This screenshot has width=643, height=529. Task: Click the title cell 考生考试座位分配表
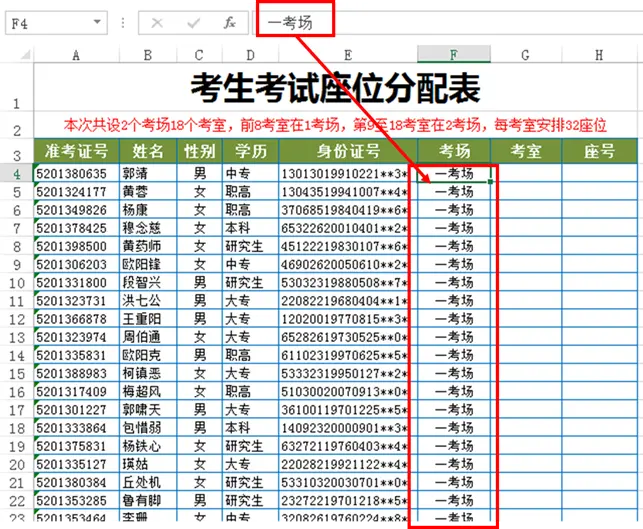[x=335, y=87]
